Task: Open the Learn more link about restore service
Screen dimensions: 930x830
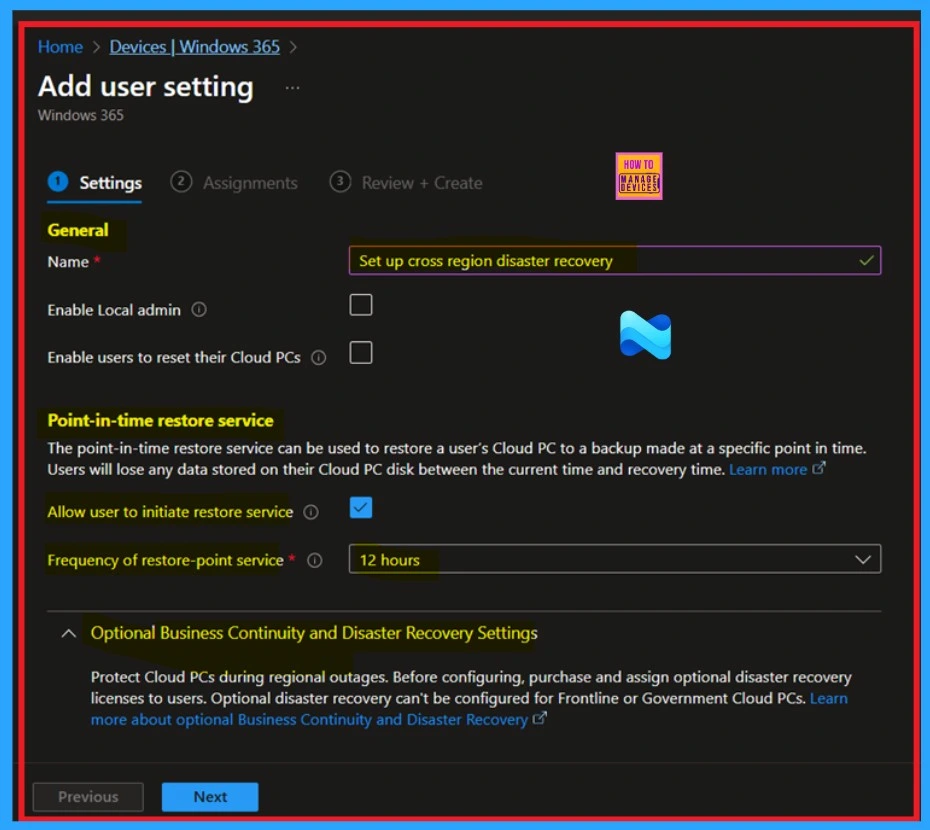Action: coord(776,469)
